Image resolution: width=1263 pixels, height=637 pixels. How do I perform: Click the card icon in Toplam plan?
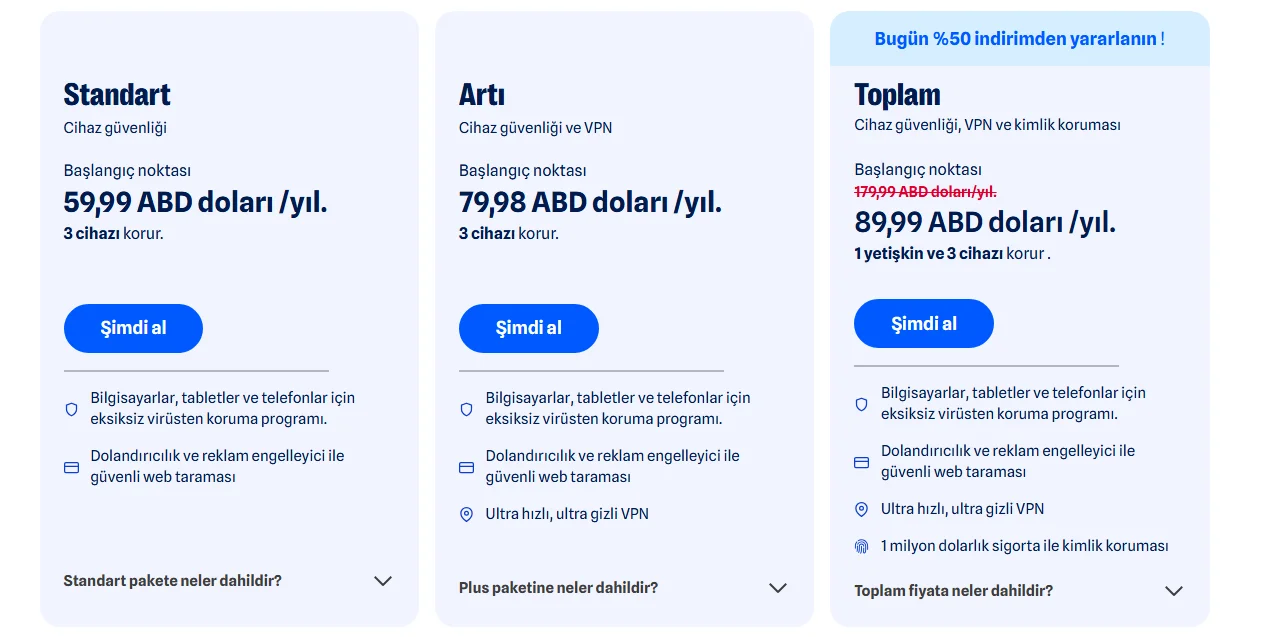coord(861,462)
